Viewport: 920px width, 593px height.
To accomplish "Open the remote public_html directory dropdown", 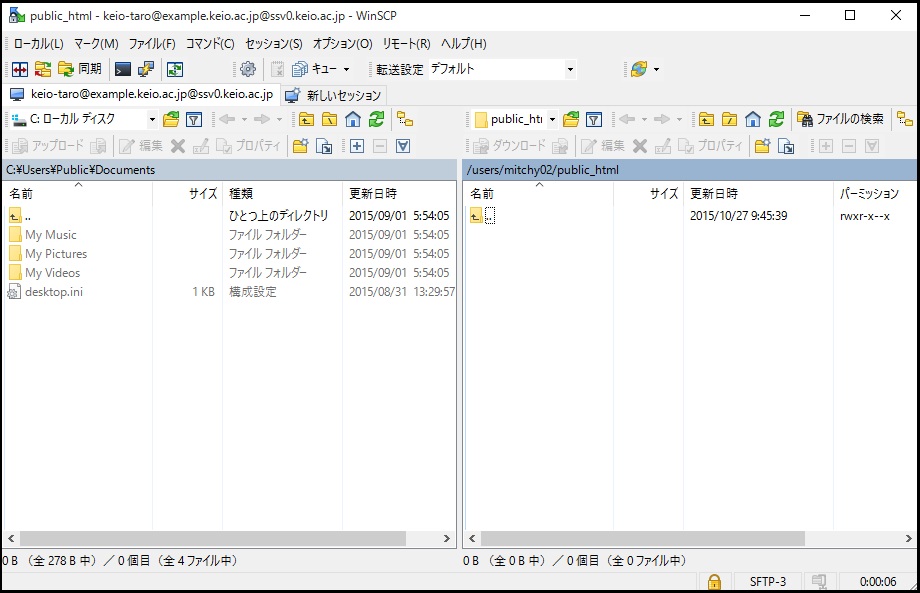I will (552, 119).
